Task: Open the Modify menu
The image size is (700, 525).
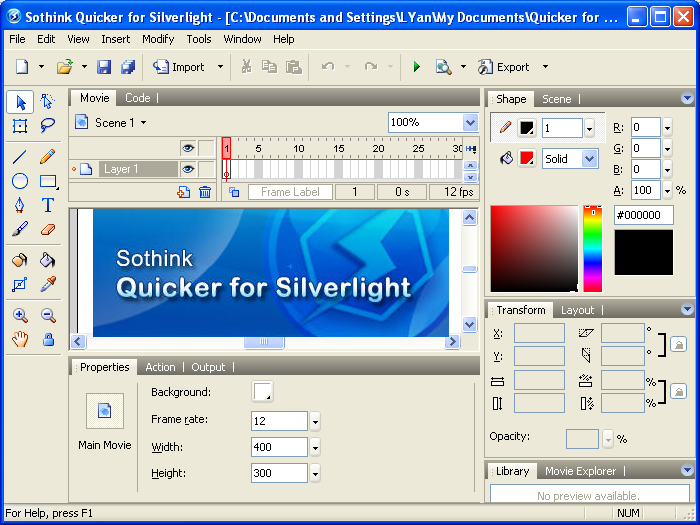Action: click(x=158, y=39)
